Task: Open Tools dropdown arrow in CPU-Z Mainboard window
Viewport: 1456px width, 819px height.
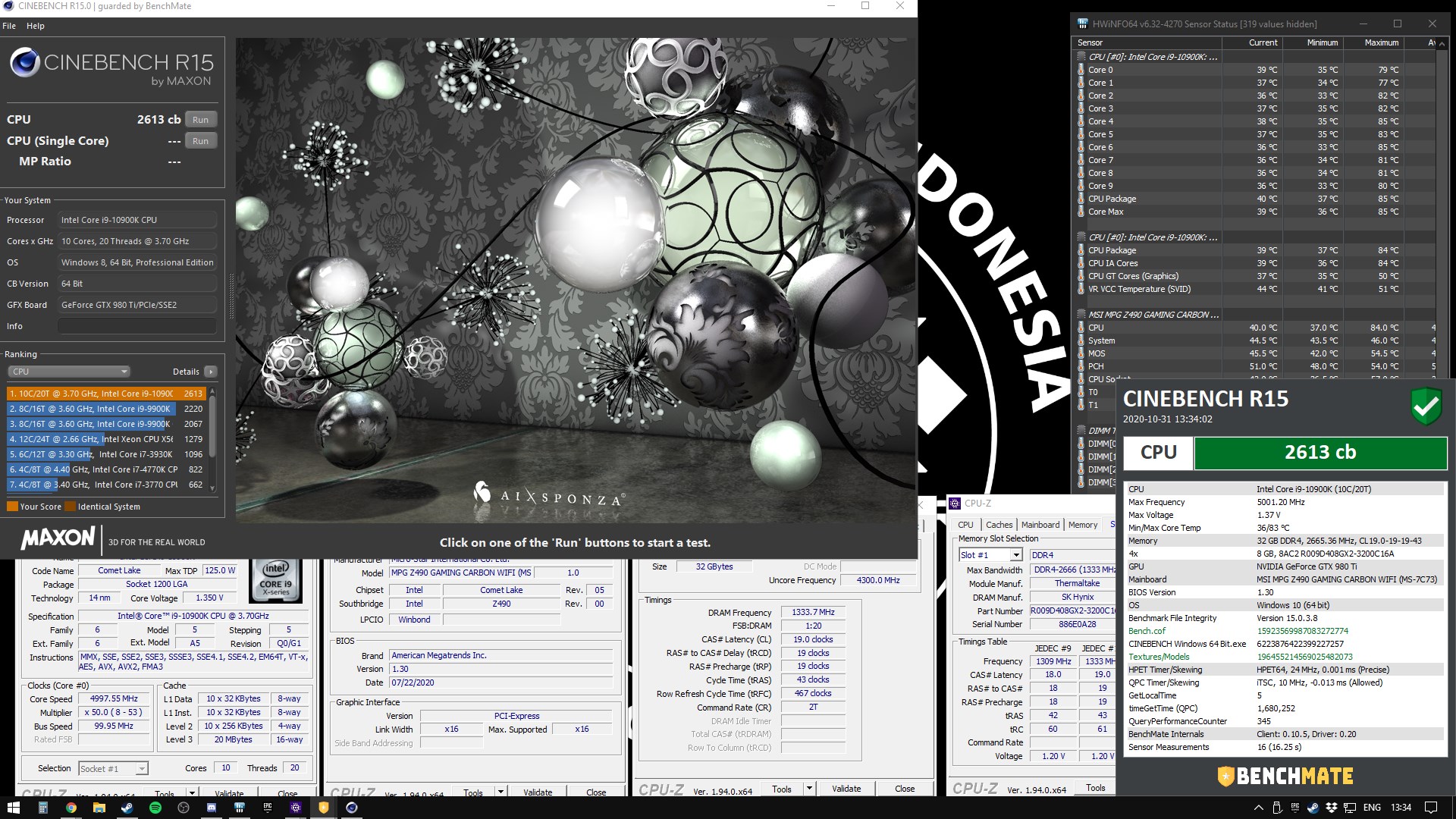Action: pyautogui.click(x=500, y=792)
